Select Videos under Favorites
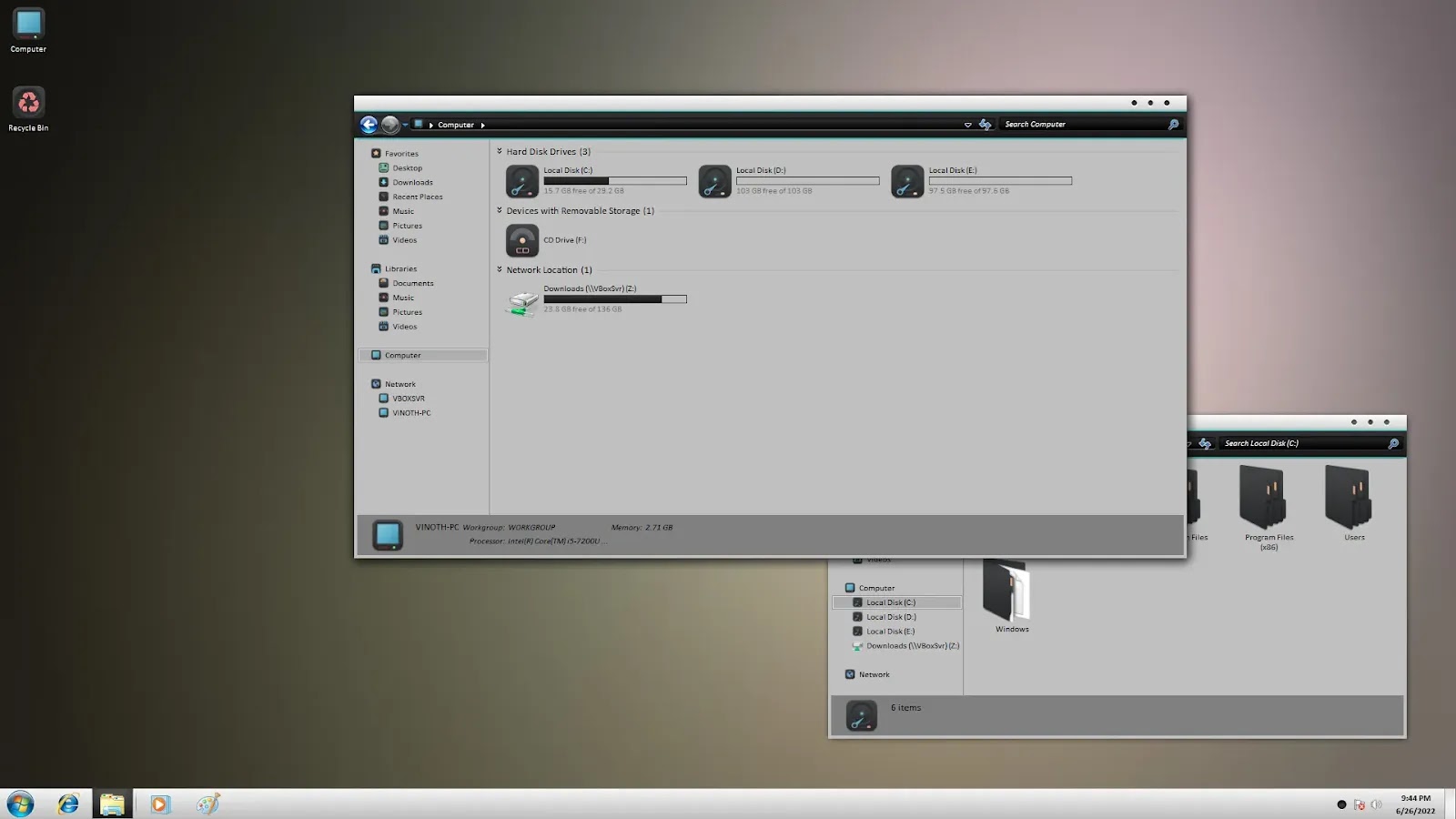Image resolution: width=1456 pixels, height=819 pixels. click(x=405, y=241)
